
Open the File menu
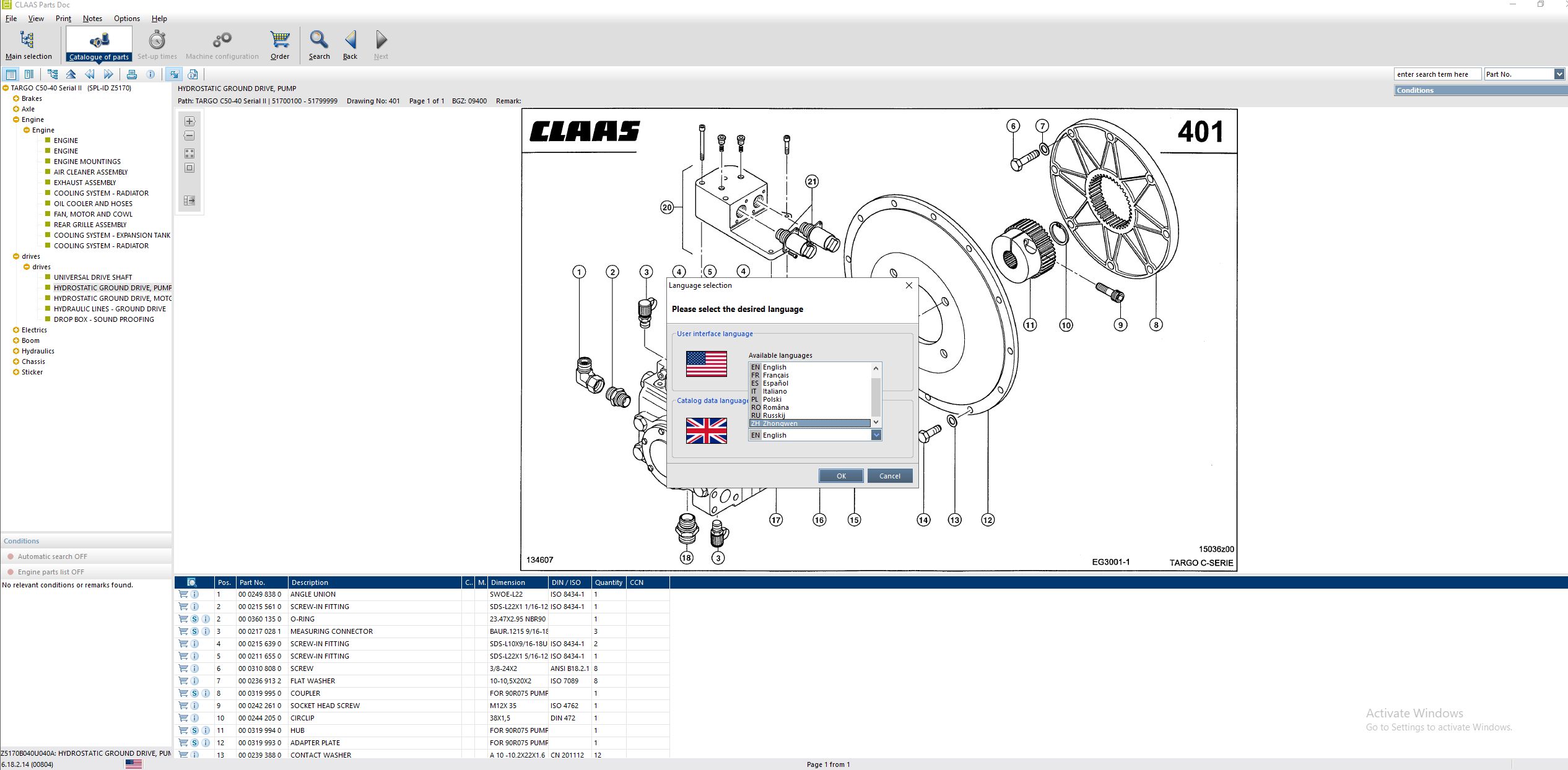[11, 19]
